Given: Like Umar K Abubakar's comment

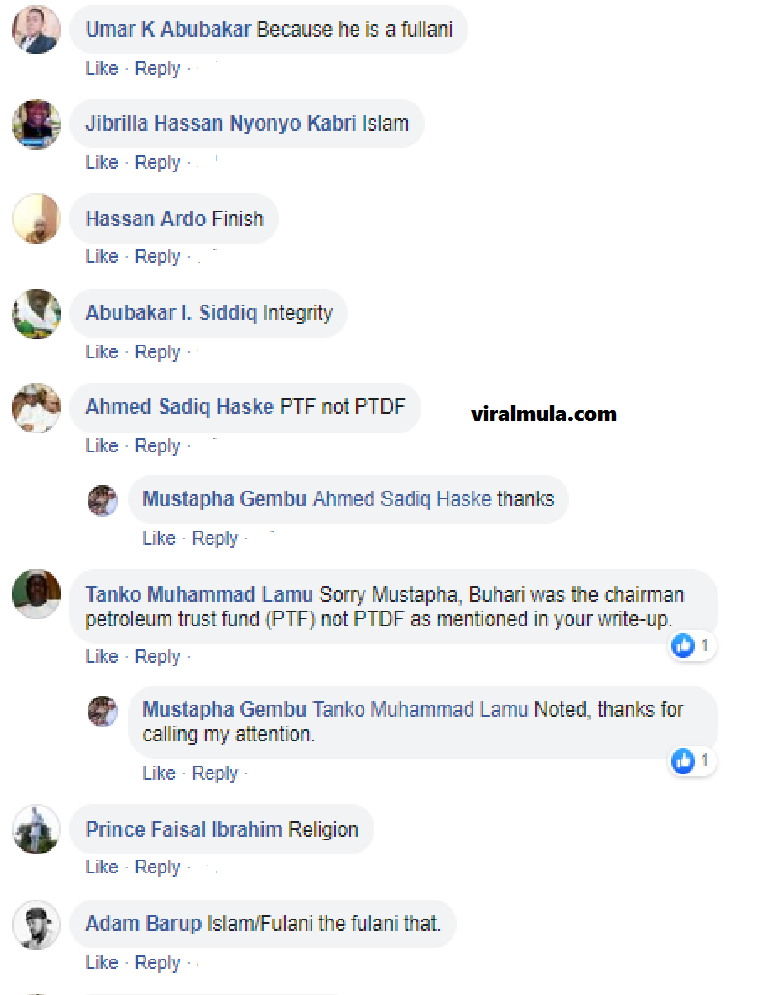Looking at the screenshot, I should tap(102, 69).
